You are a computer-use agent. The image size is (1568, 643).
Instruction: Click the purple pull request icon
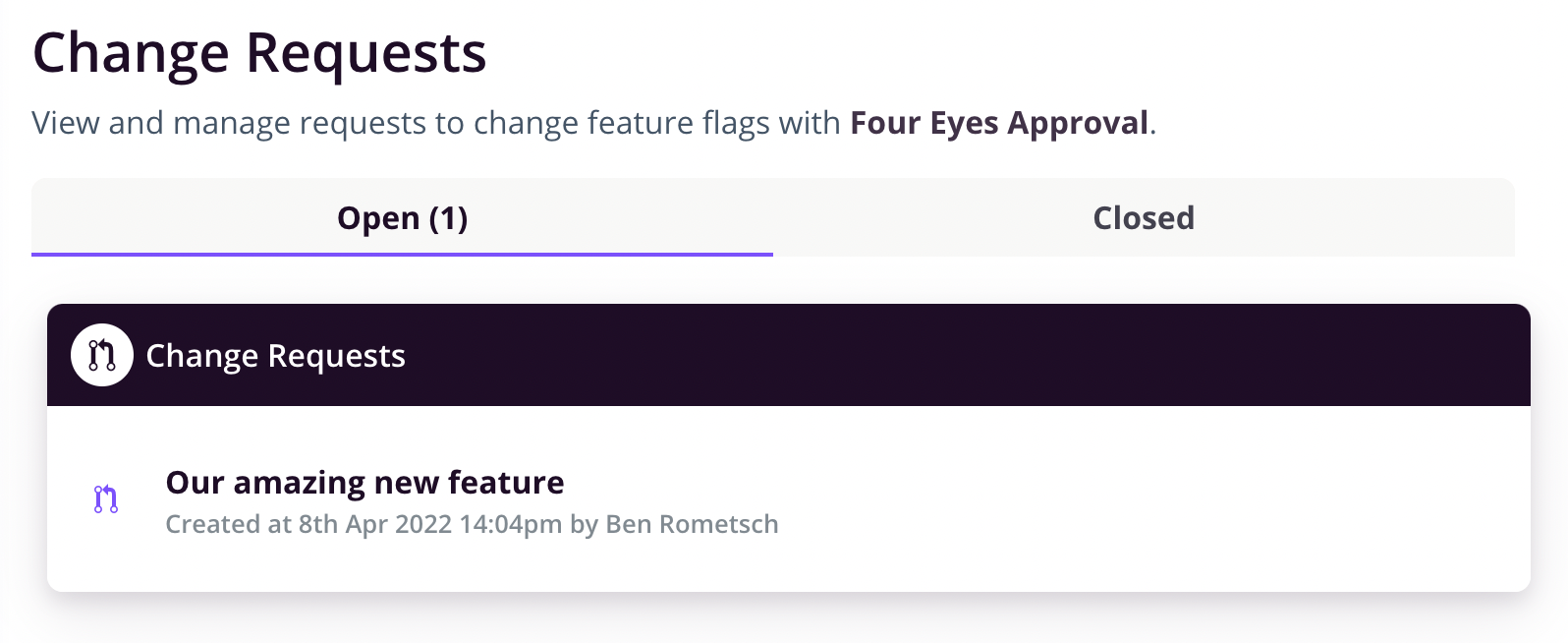pos(106,499)
